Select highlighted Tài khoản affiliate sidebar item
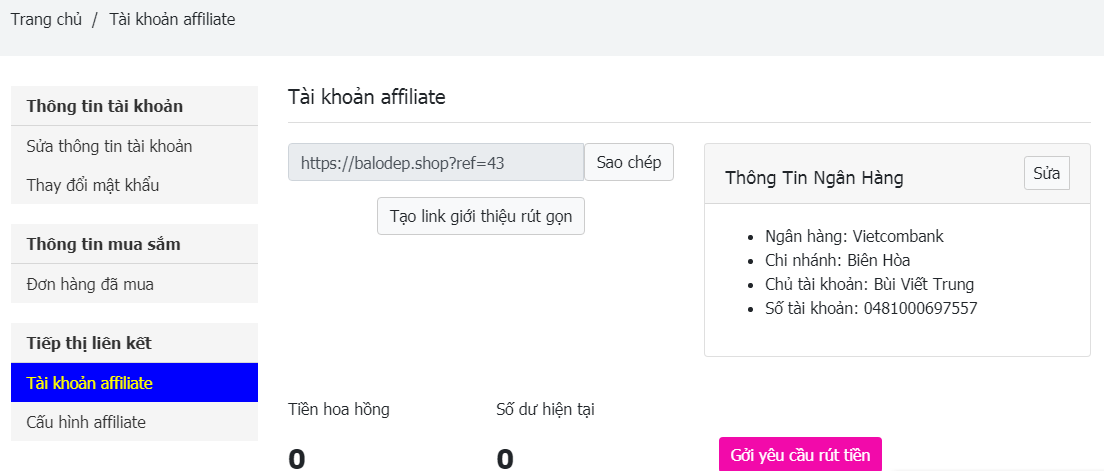This screenshot has height=471, width=1104. [x=90, y=383]
